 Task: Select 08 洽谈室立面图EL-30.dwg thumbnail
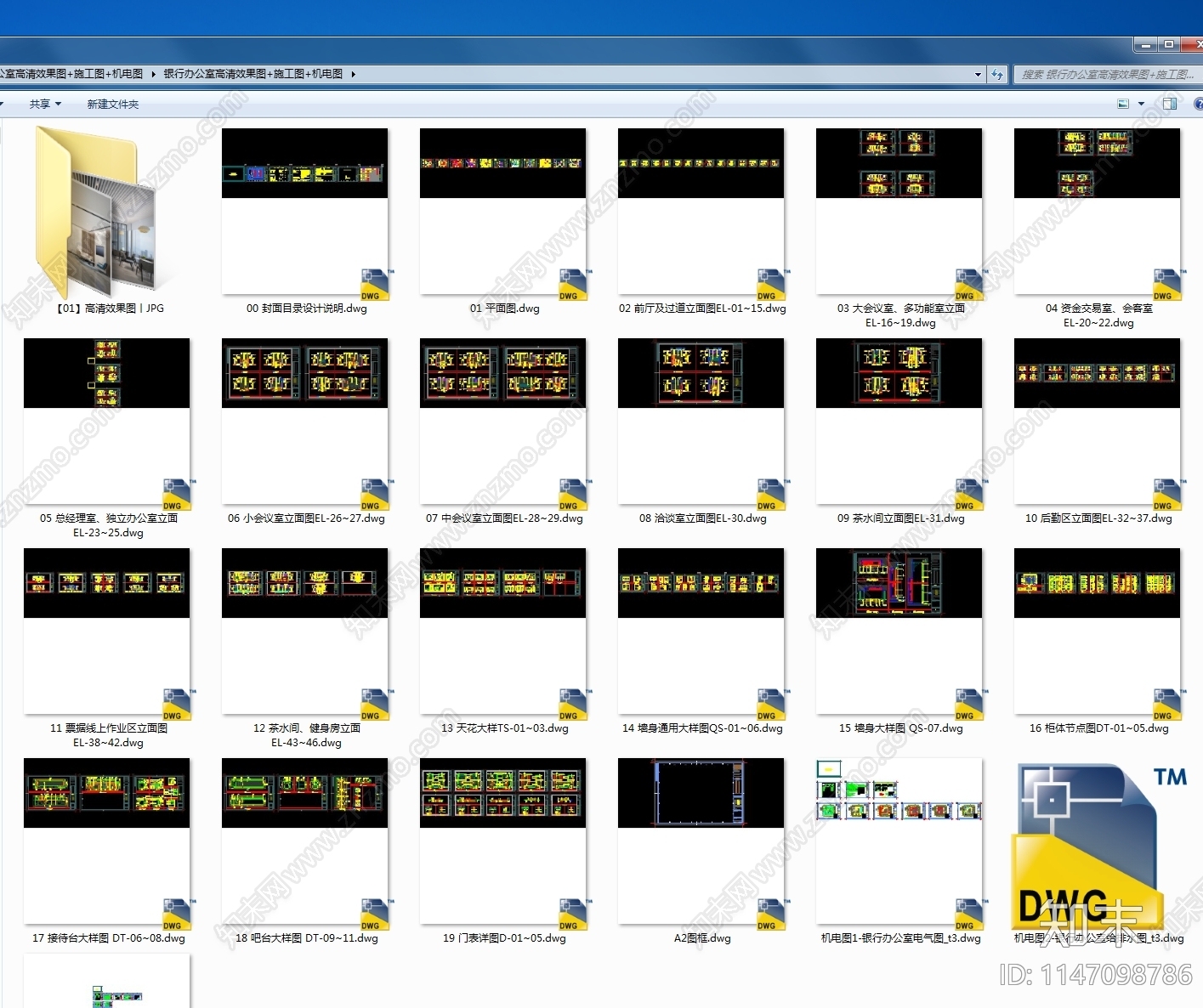pyautogui.click(x=701, y=422)
